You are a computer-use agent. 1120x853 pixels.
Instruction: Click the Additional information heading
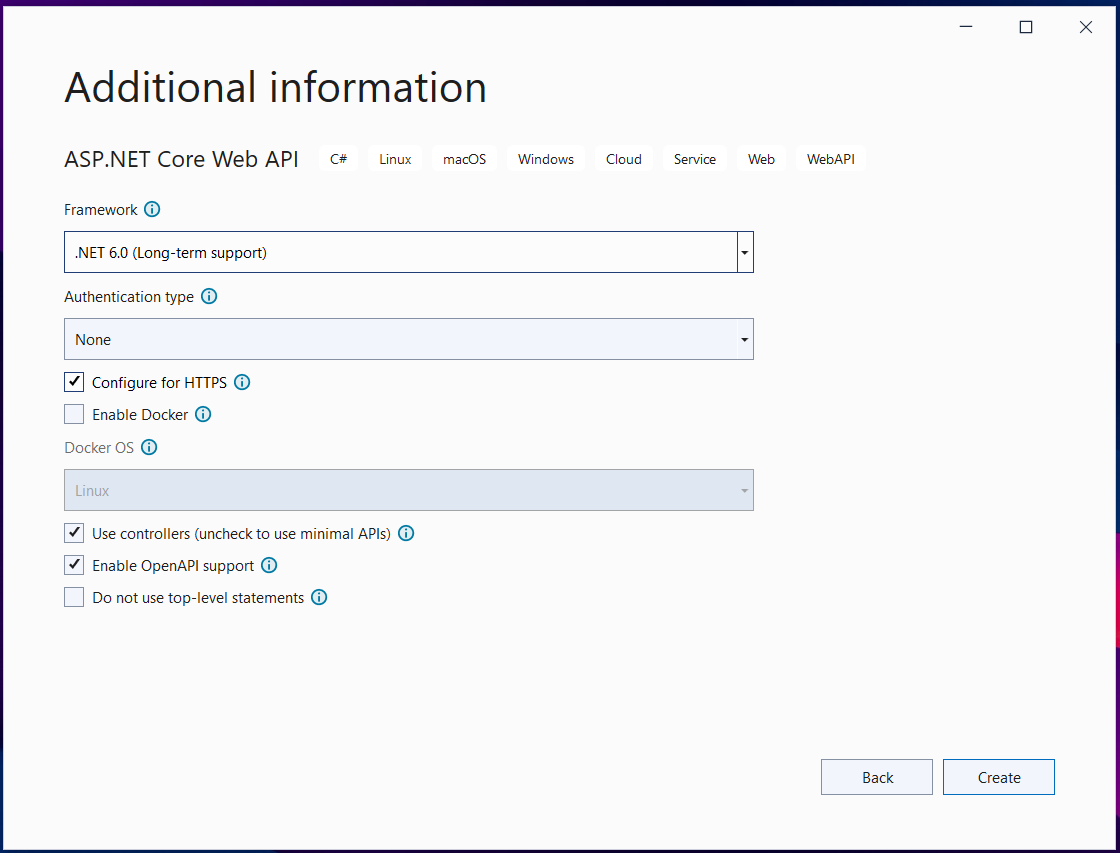(276, 87)
